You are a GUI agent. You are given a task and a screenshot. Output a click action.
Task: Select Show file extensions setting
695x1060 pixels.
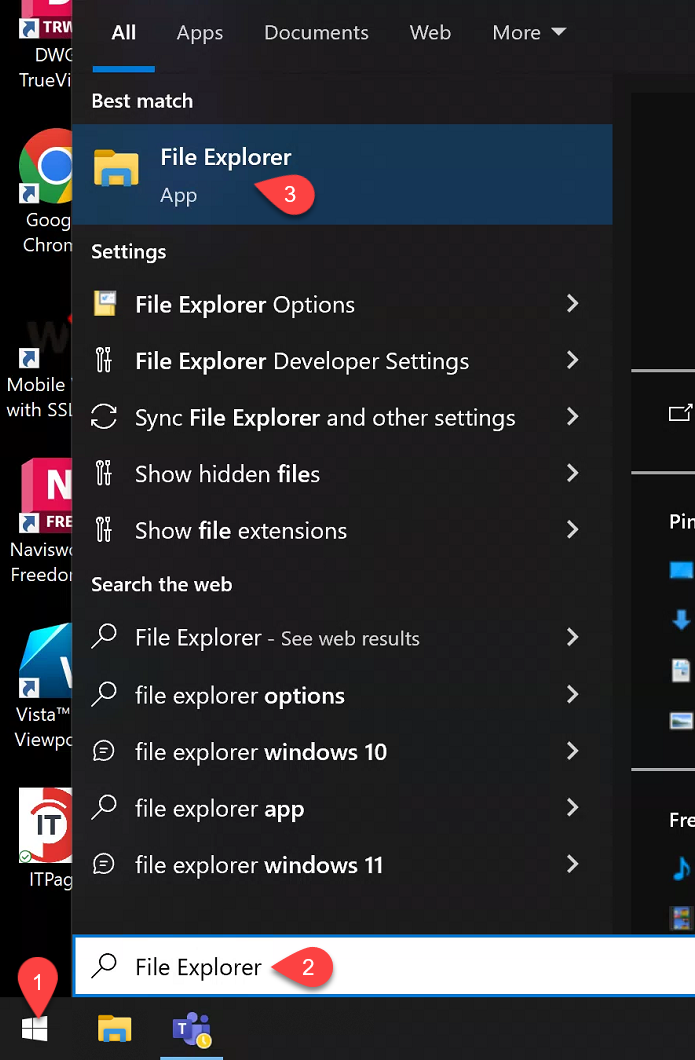241,530
